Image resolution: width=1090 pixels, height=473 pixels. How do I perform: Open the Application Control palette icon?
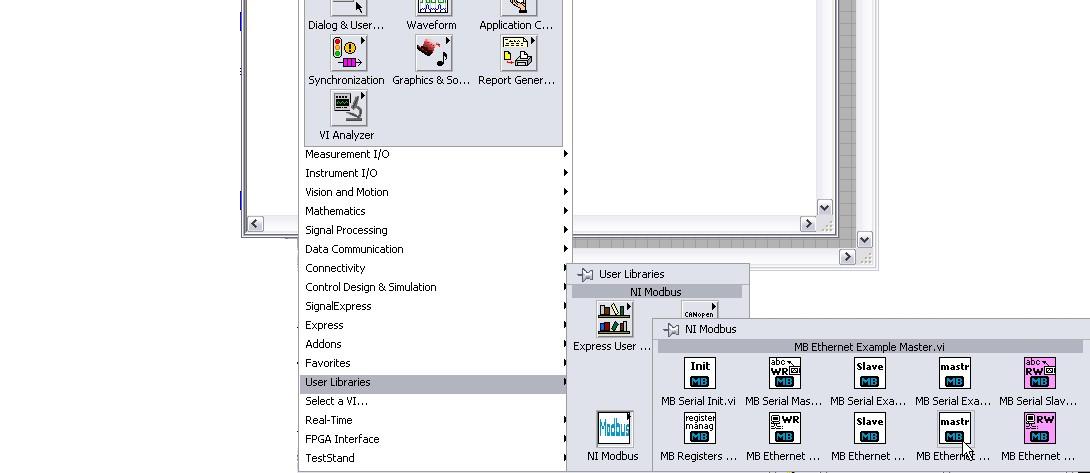(x=519, y=7)
